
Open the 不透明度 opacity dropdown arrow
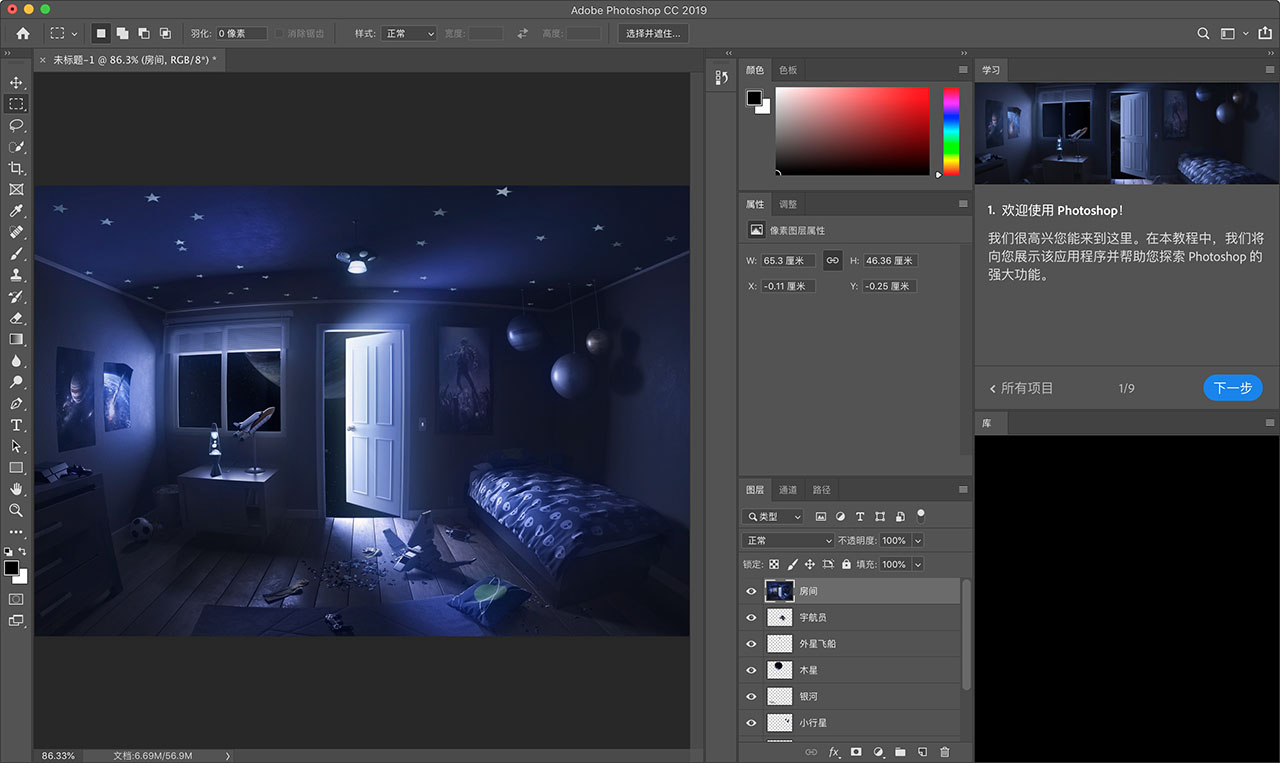[917, 540]
